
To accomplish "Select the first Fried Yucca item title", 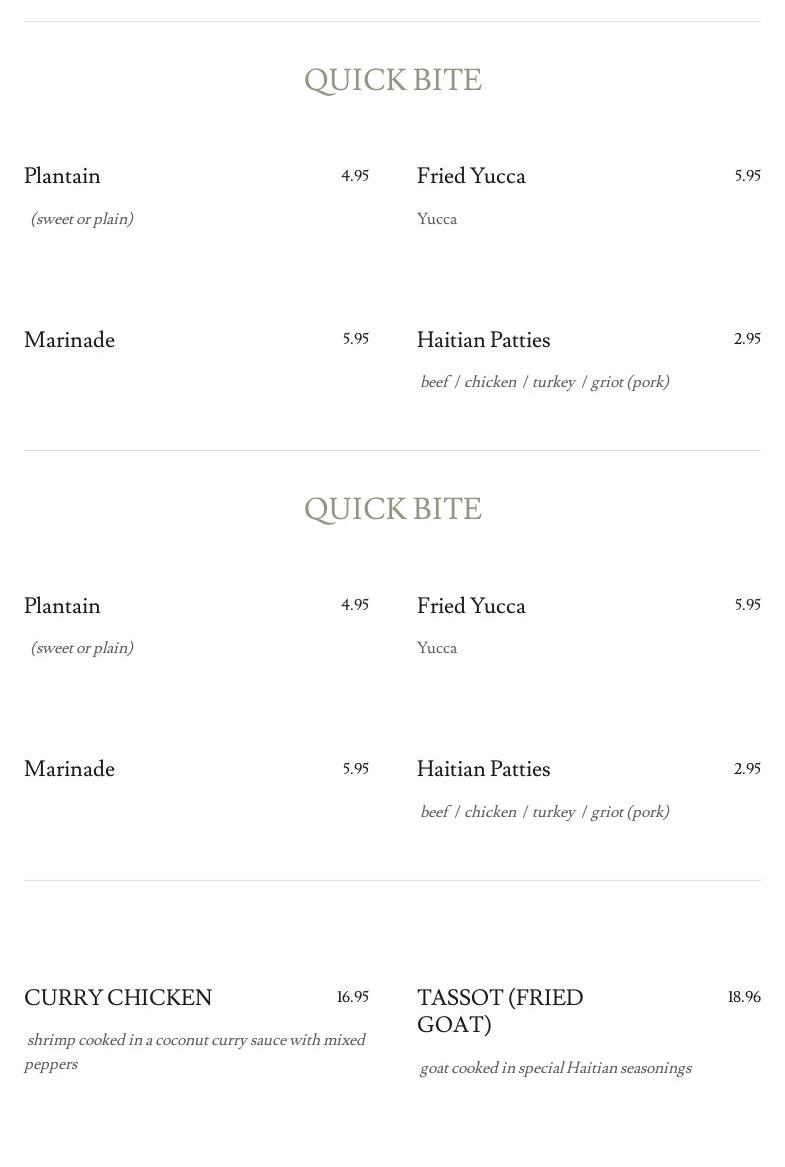I will tap(471, 176).
